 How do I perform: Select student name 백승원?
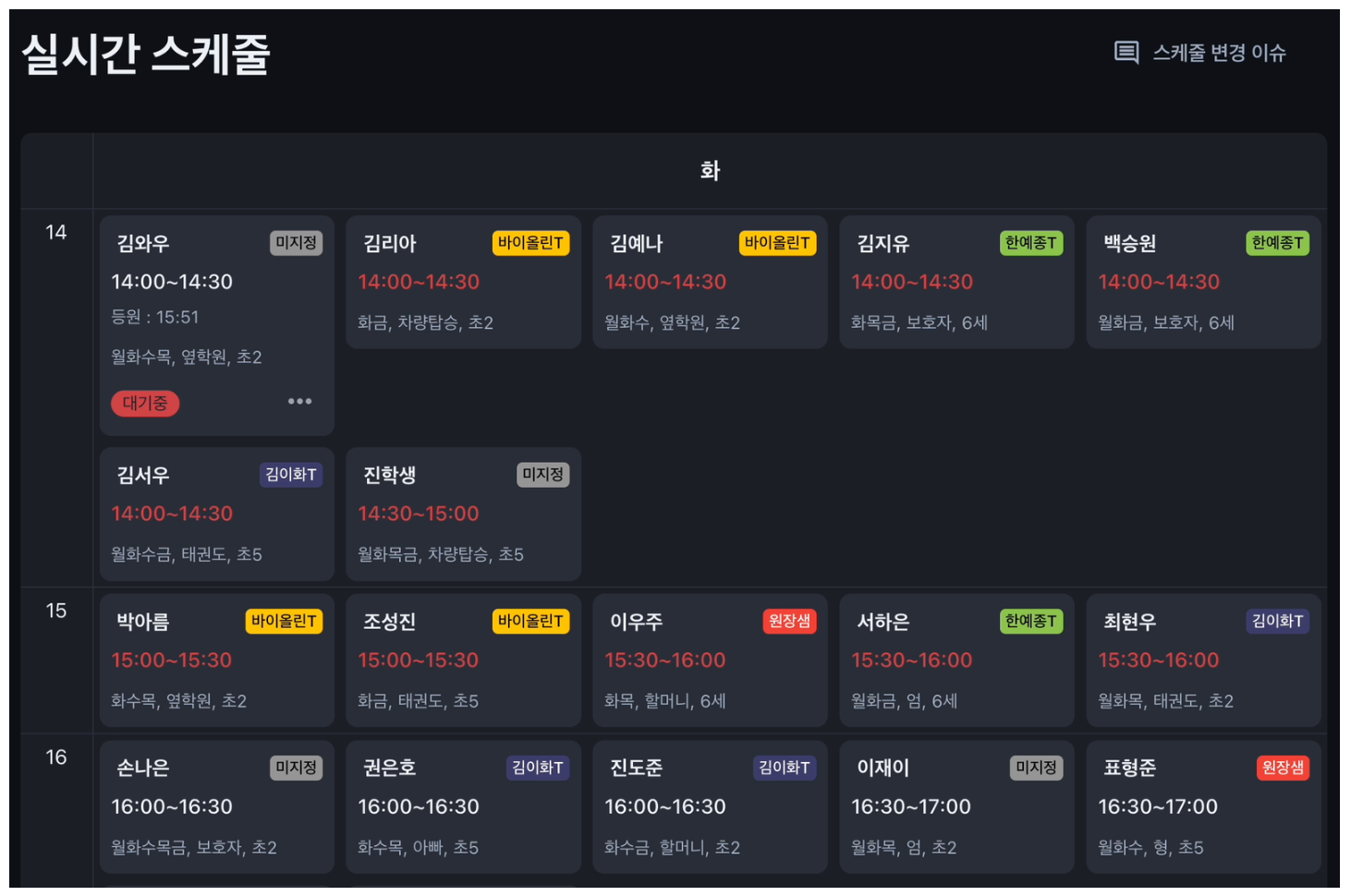tap(1130, 244)
